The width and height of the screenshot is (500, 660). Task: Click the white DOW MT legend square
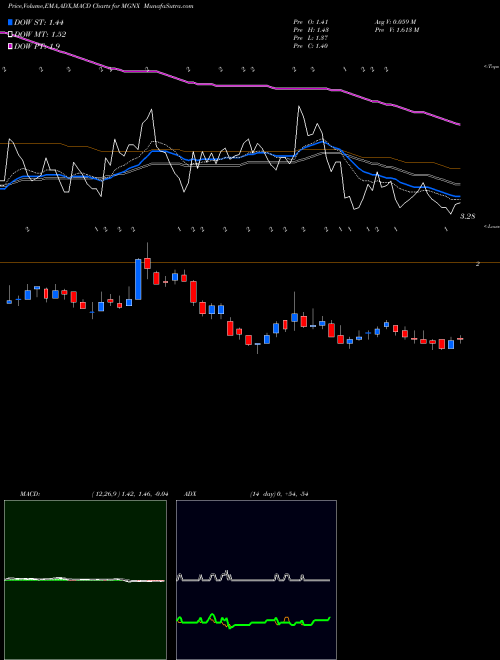[11, 34]
